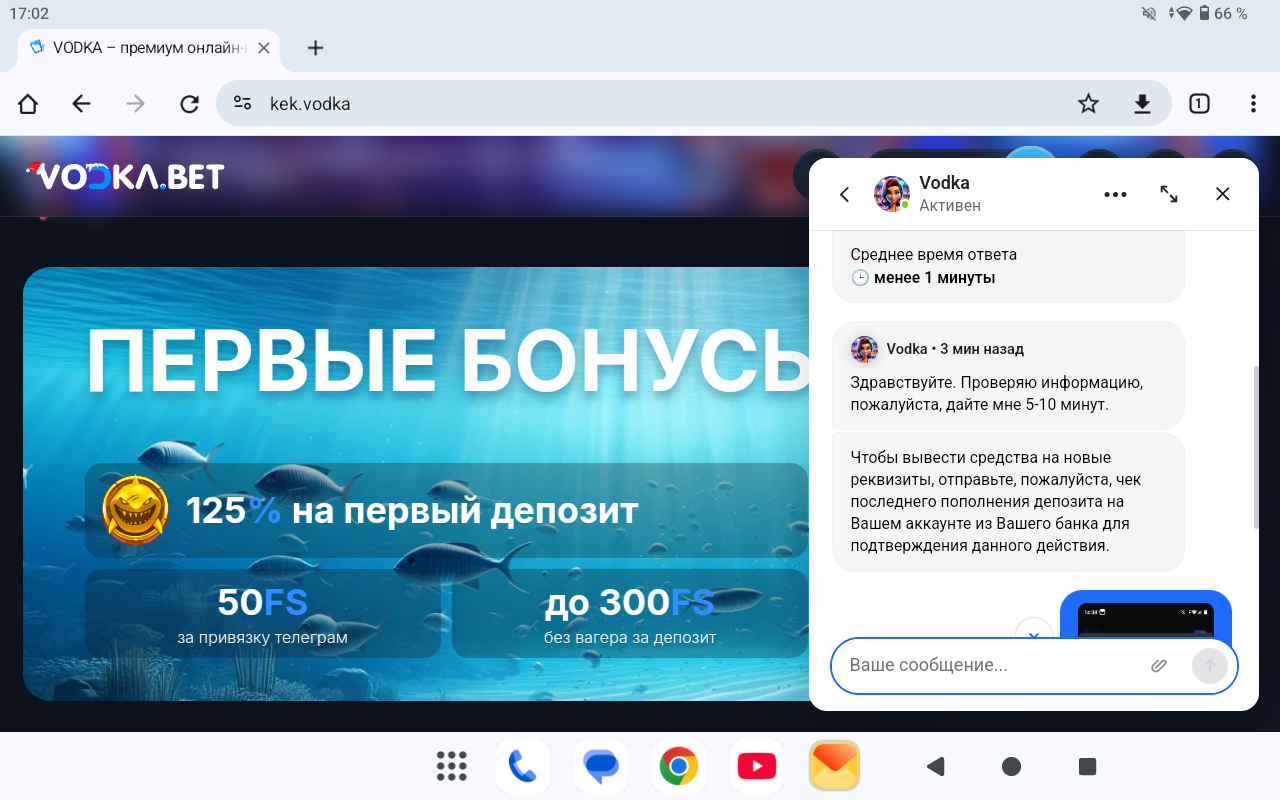Image resolution: width=1280 pixels, height=800 pixels.
Task: Go to the Chrome home page
Action: 28,103
